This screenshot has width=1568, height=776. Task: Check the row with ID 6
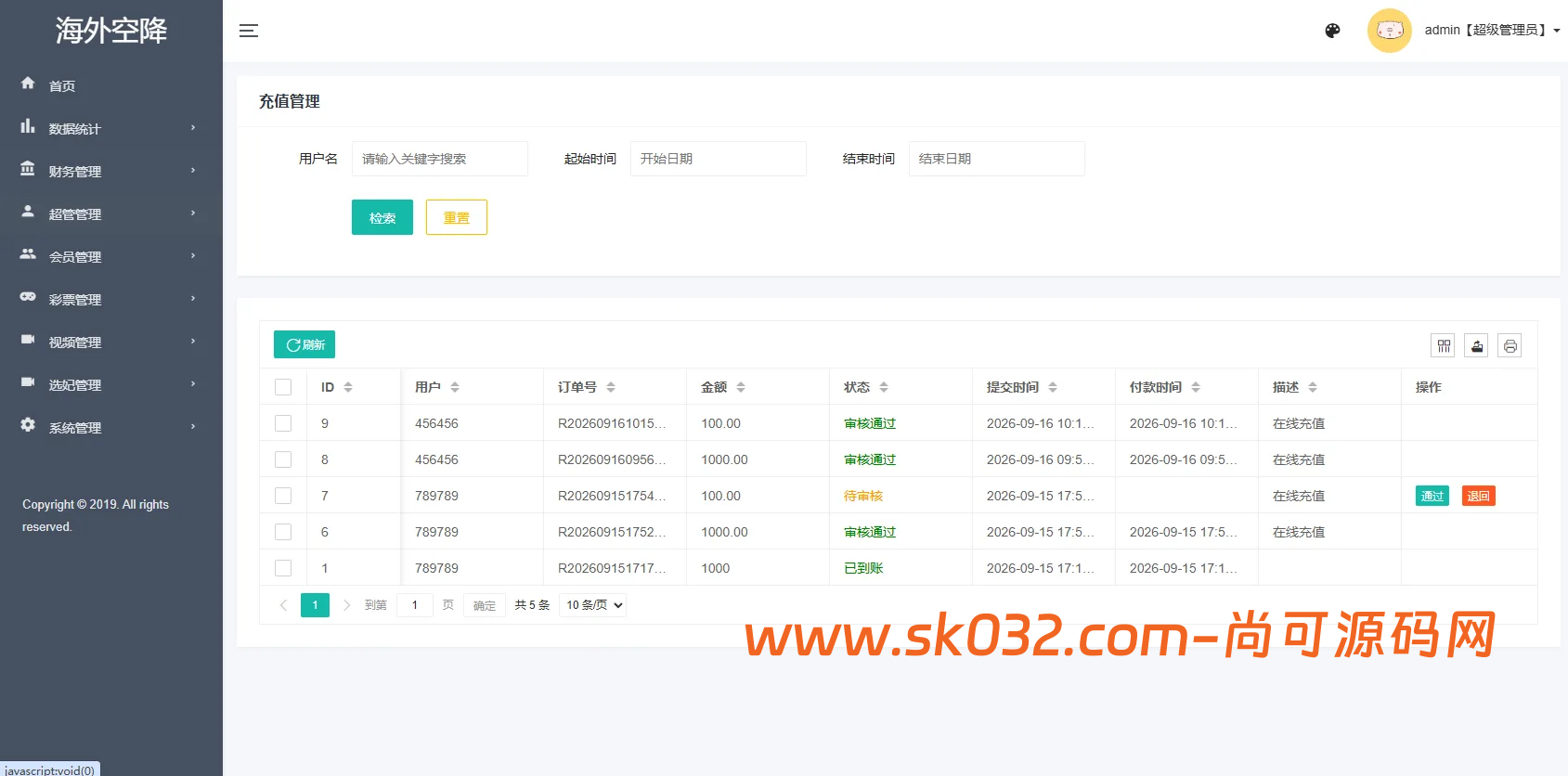283,532
